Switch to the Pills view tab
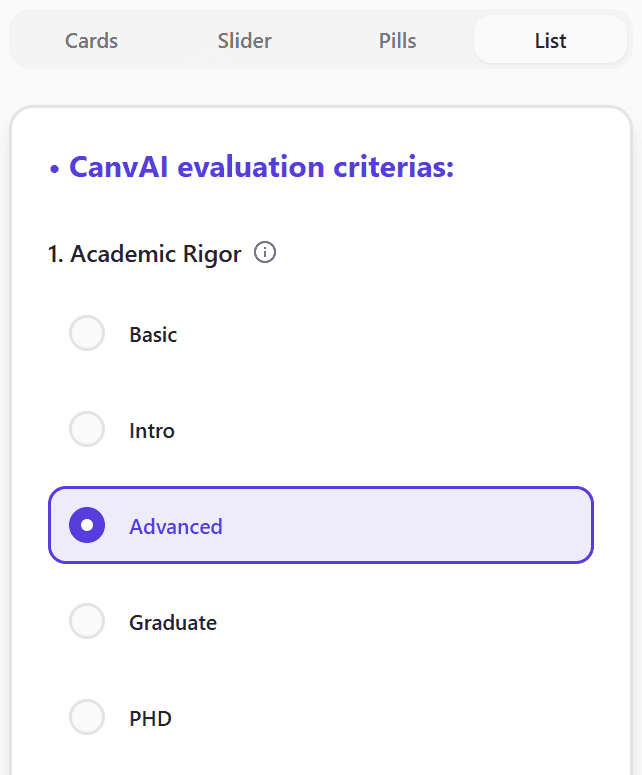Viewport: 642px width, 775px height. [x=397, y=41]
